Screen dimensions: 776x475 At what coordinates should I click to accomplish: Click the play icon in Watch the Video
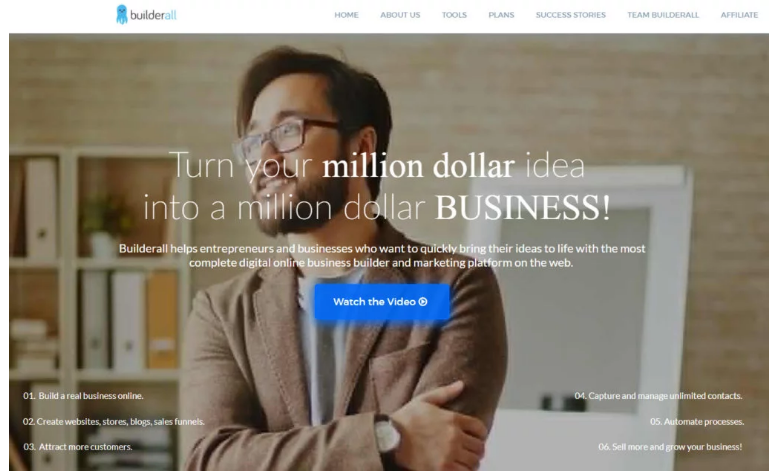[x=423, y=301]
